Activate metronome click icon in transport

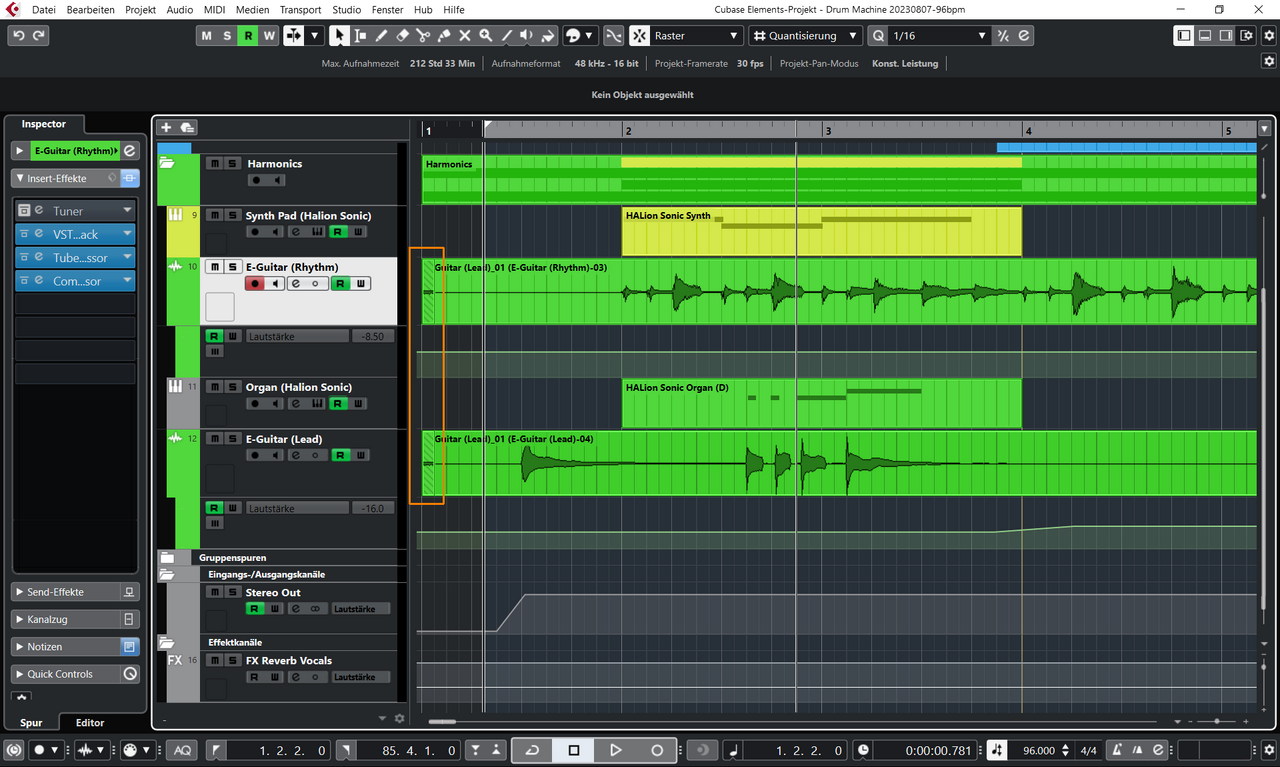(x=1117, y=750)
